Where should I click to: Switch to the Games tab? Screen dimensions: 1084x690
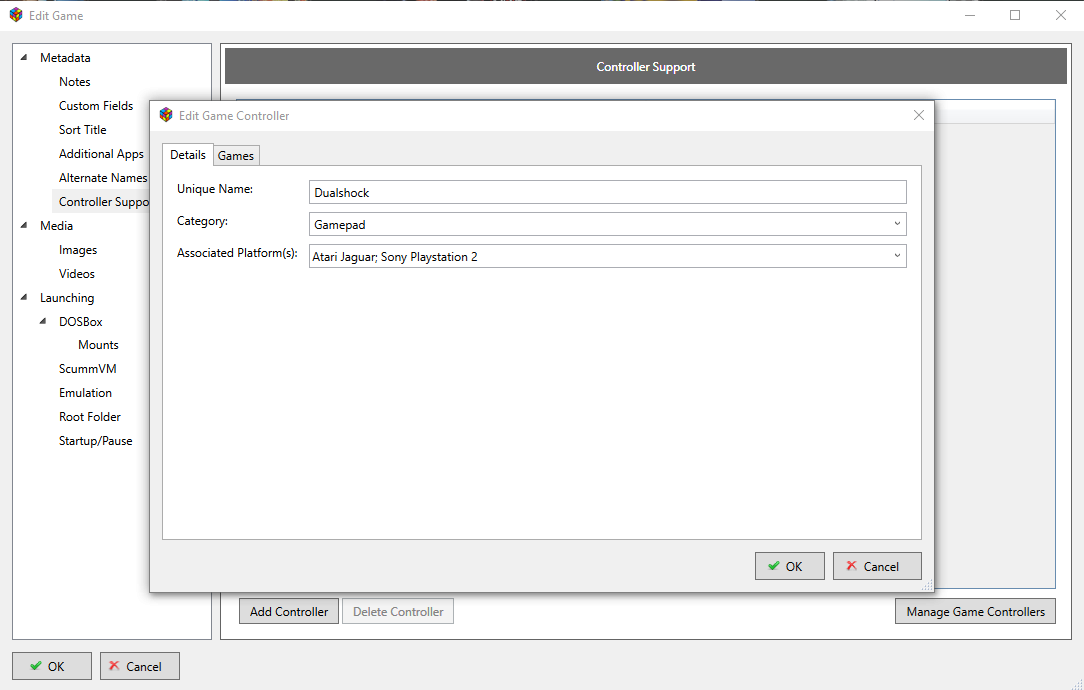pyautogui.click(x=236, y=155)
